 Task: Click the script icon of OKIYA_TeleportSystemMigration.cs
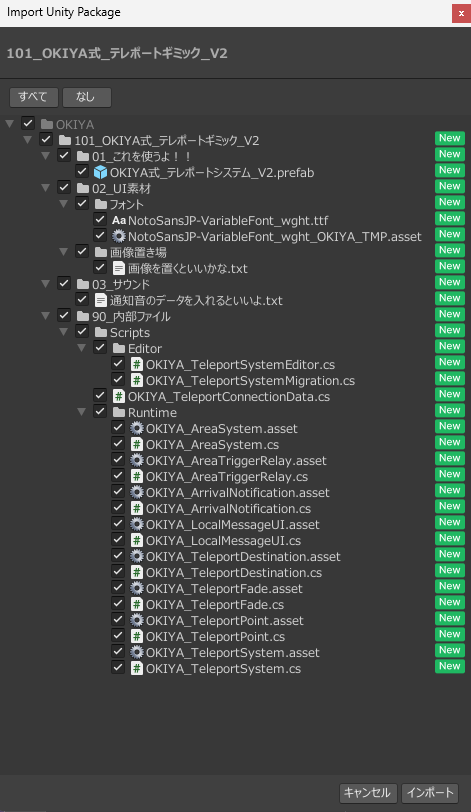pos(136,380)
